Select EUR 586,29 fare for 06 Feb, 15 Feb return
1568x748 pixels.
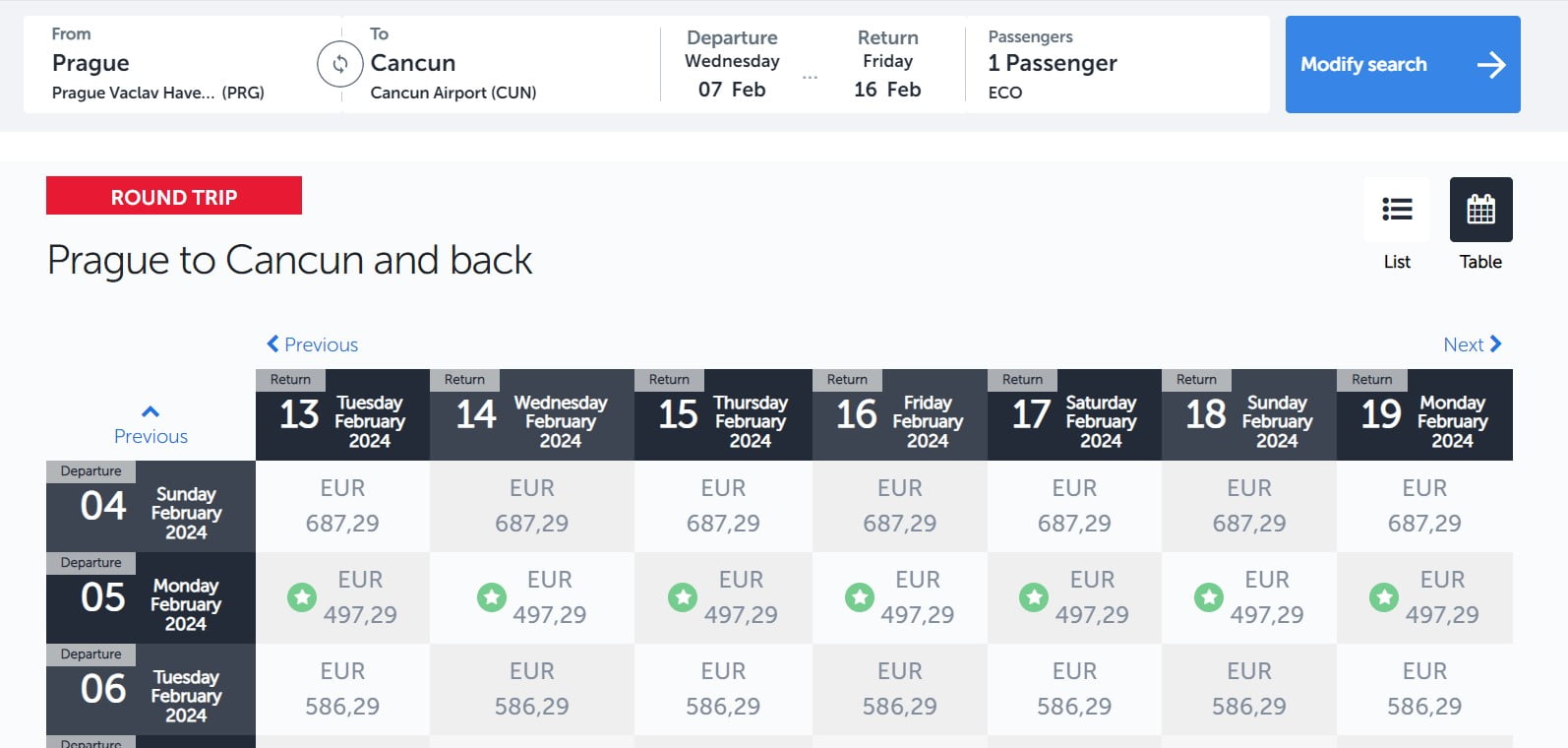pos(723,689)
